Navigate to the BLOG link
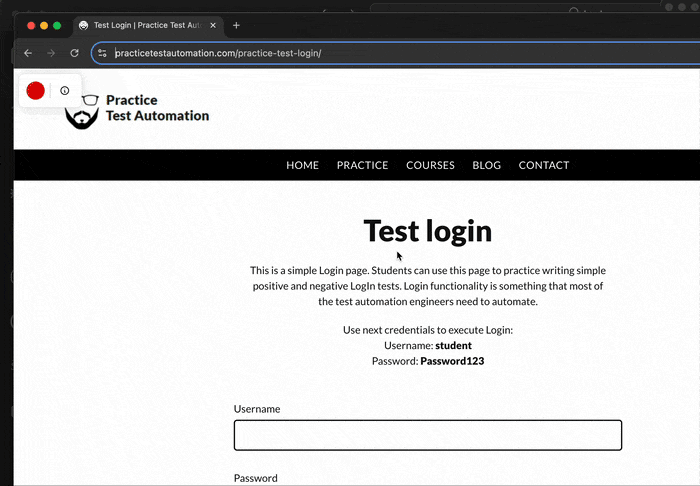The height and width of the screenshot is (486, 700). coord(486,165)
